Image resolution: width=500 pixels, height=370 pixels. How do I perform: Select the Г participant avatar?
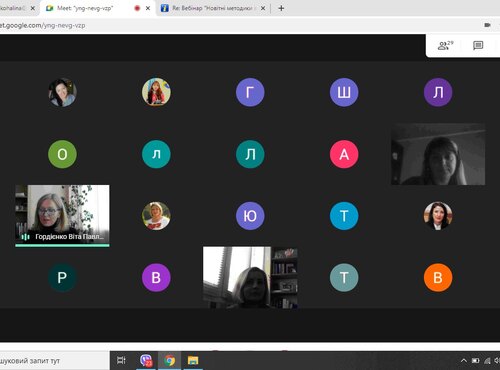250,92
